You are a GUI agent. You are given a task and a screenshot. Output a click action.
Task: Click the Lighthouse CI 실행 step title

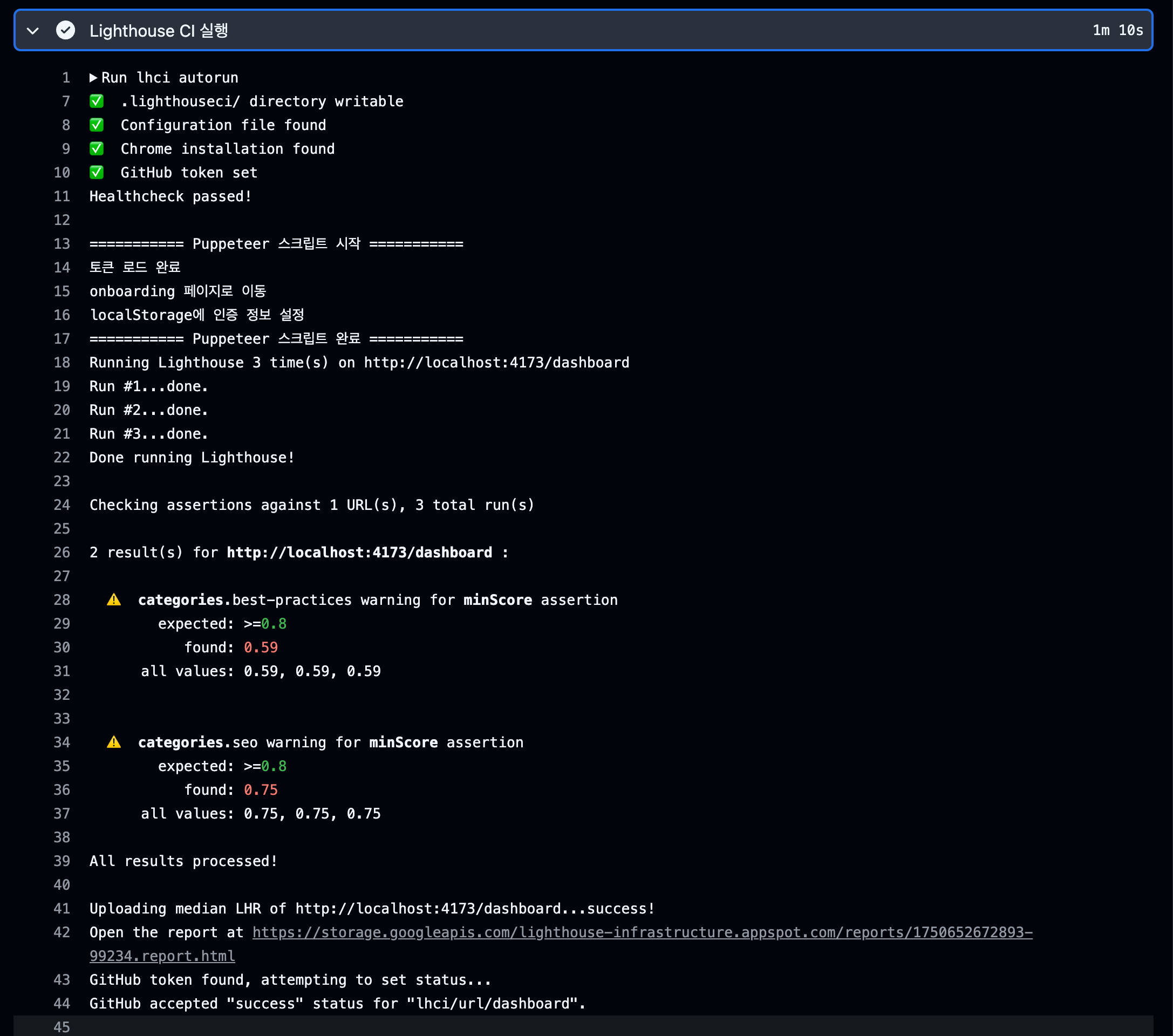(x=159, y=30)
